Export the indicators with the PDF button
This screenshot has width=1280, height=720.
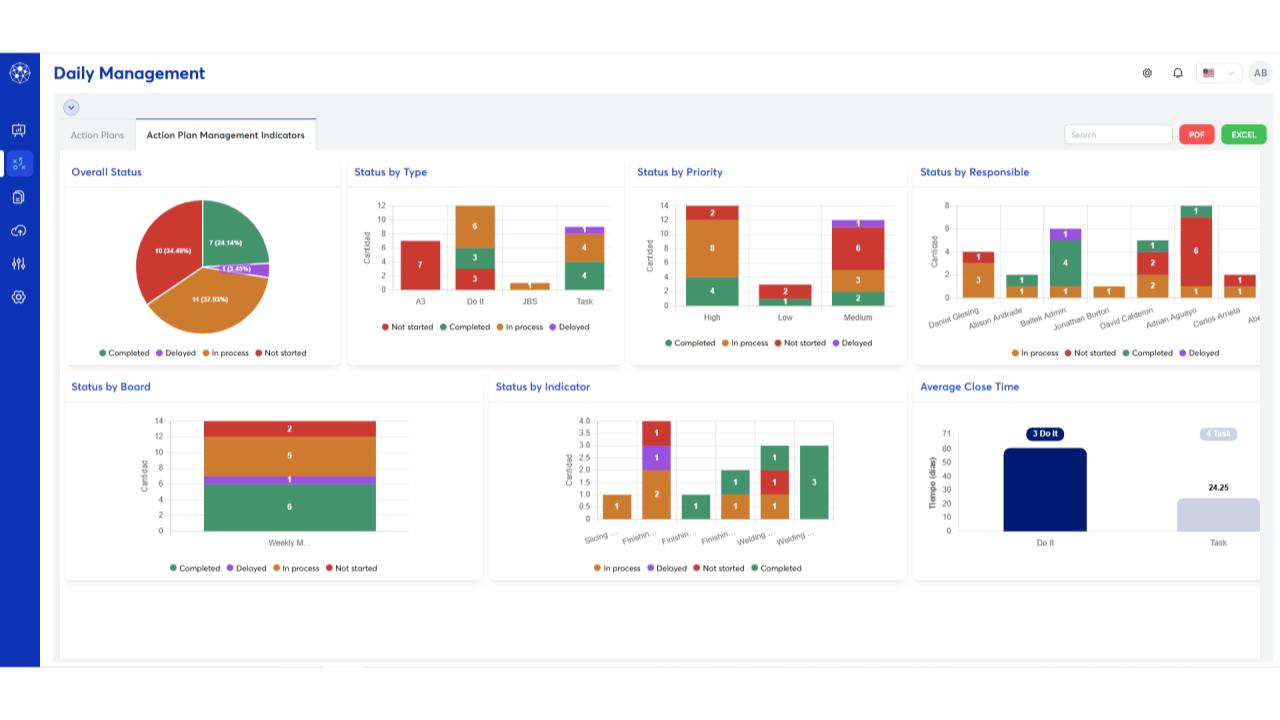1196,135
